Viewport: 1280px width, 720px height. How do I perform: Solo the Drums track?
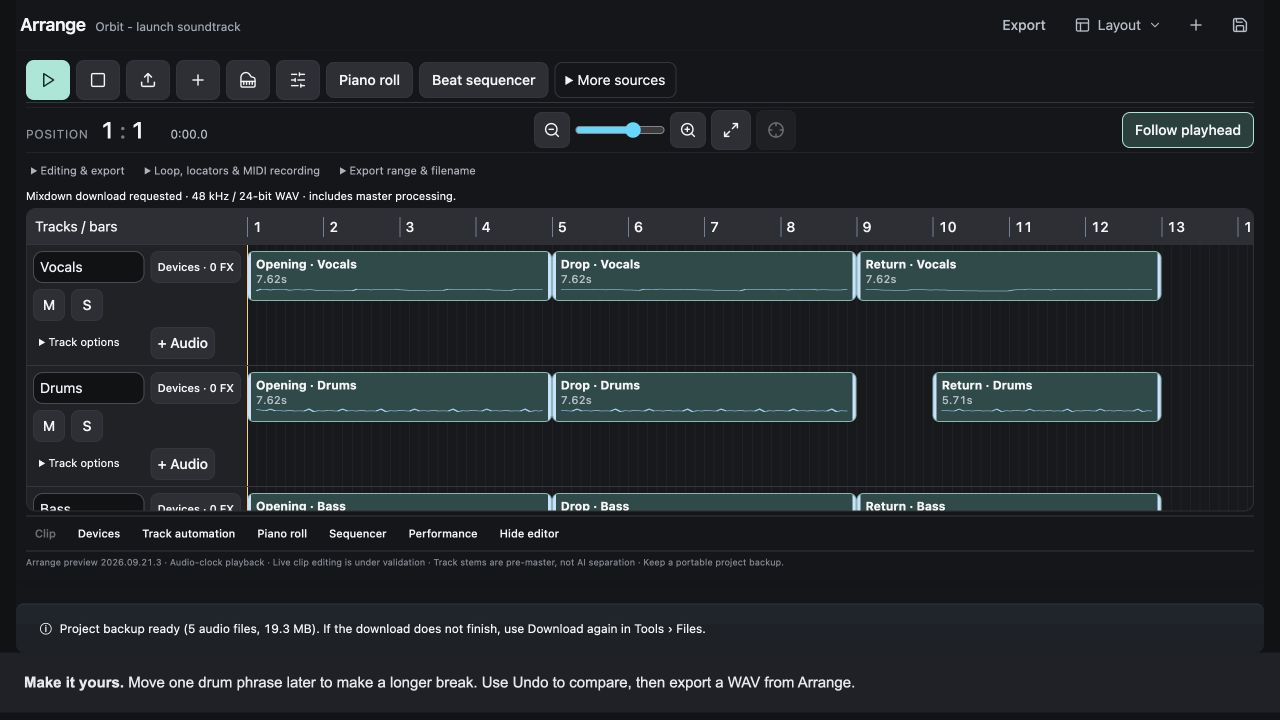tap(87, 426)
